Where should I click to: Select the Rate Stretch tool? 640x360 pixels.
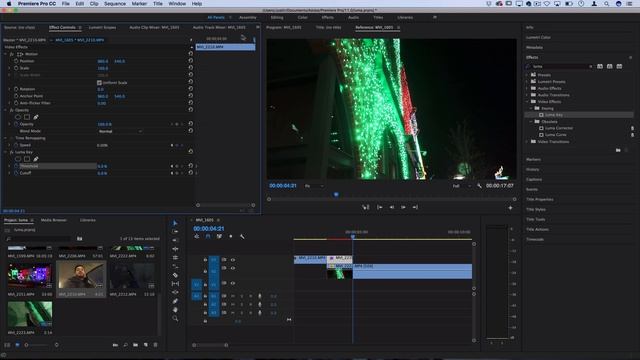coord(175,258)
